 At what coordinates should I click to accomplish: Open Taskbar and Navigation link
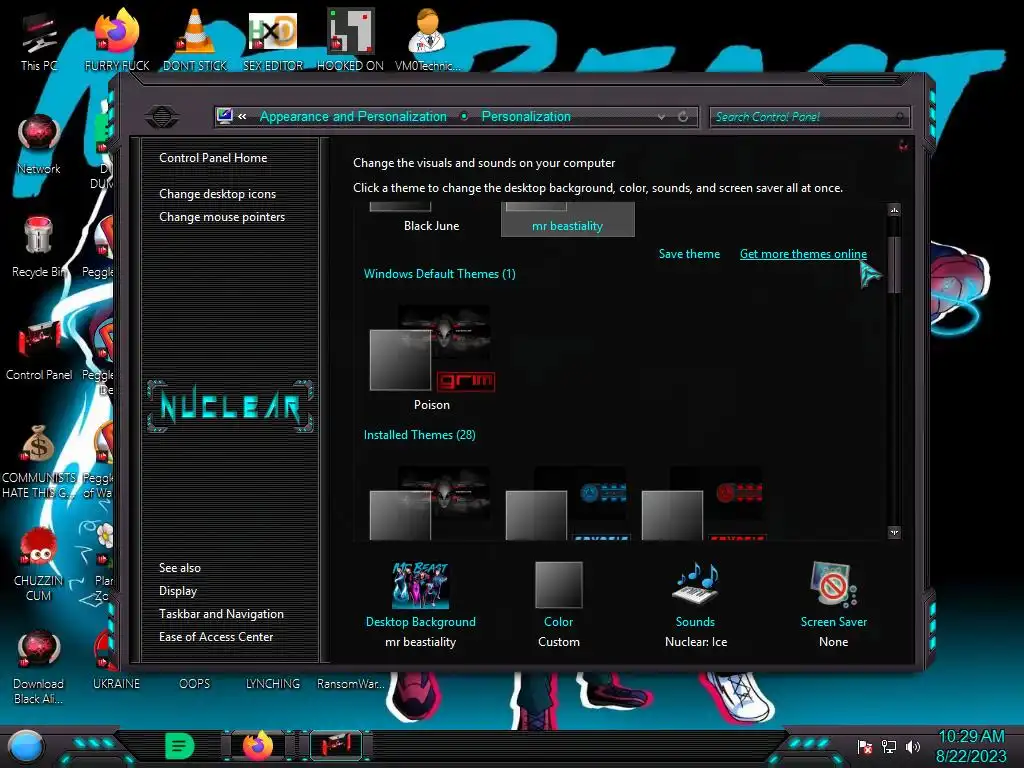[221, 614]
